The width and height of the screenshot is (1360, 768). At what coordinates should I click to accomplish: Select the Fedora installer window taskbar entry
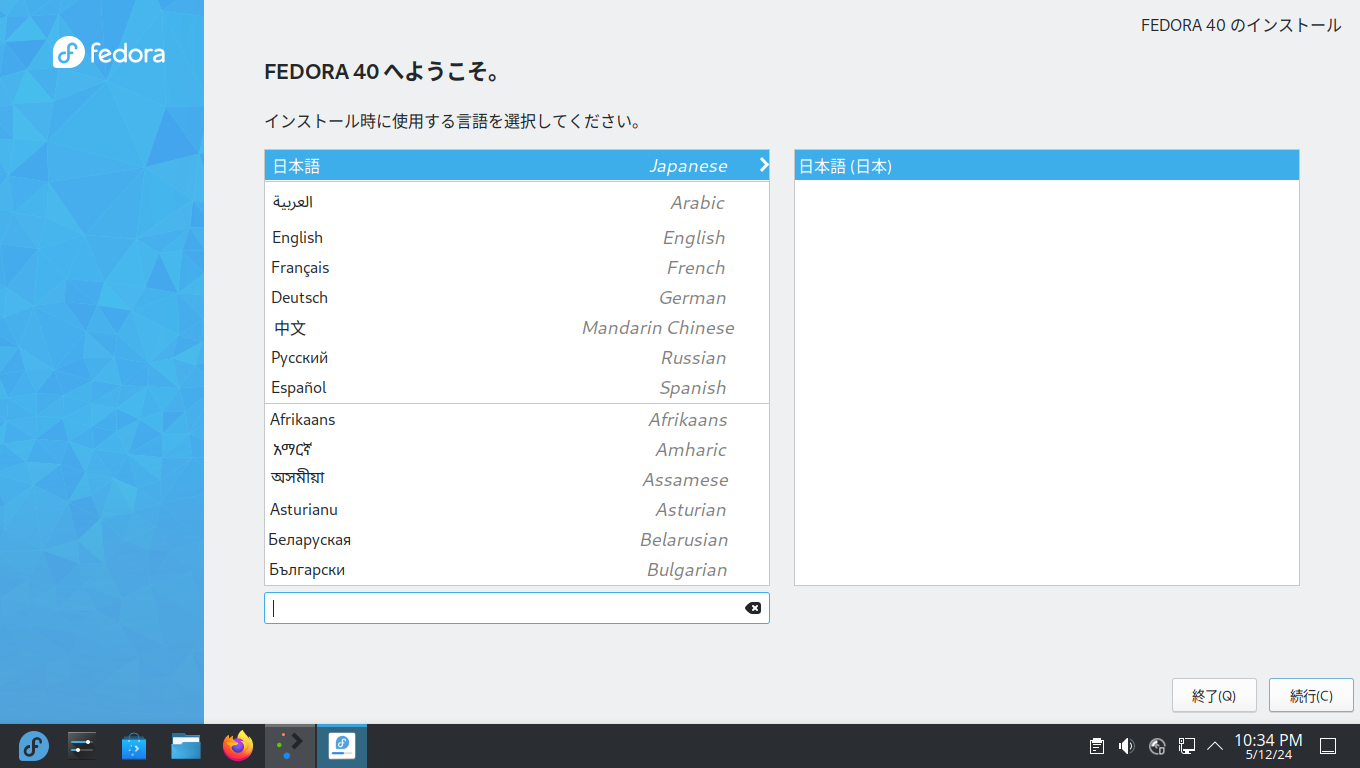[x=342, y=746]
